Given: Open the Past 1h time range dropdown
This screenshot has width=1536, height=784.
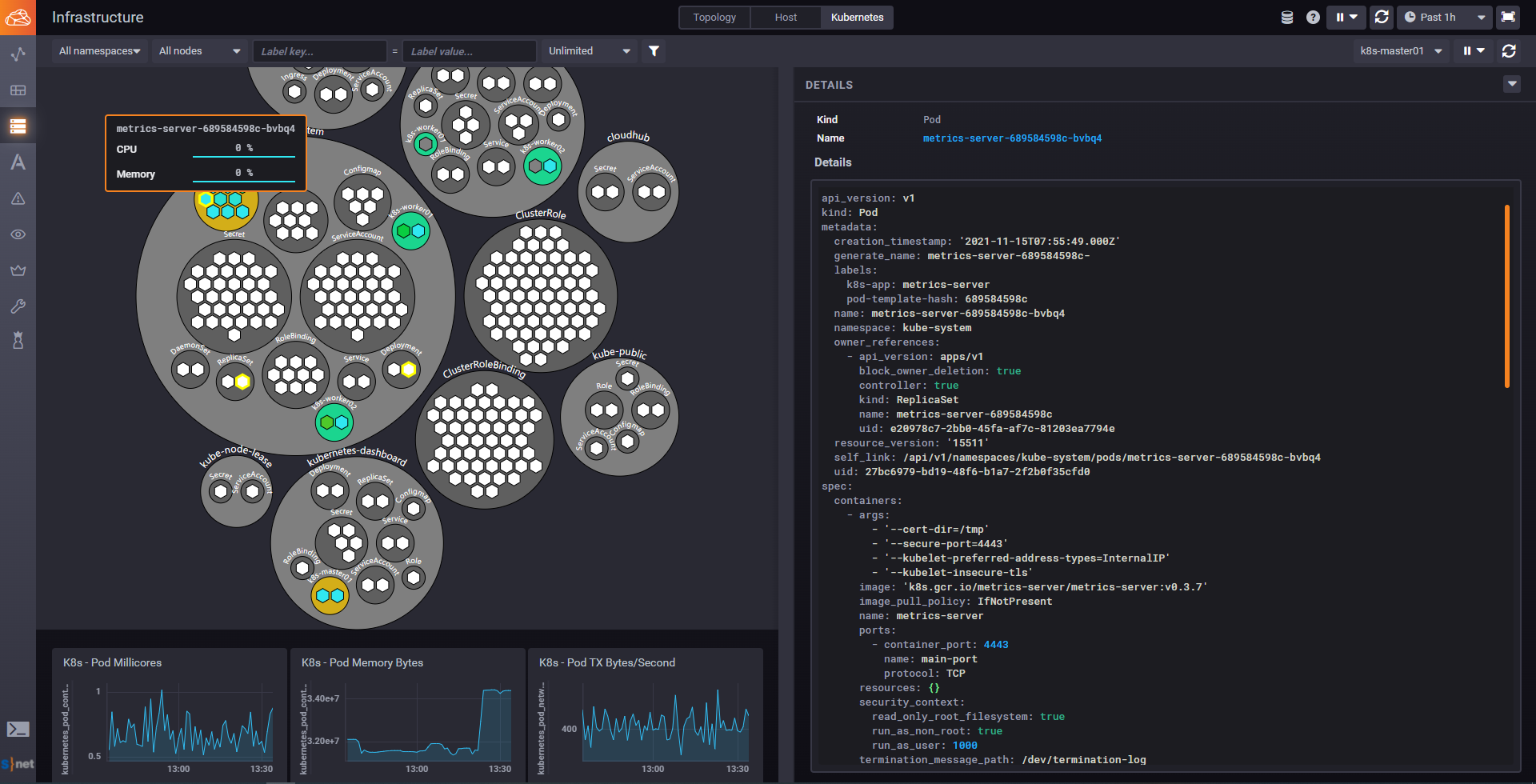Looking at the screenshot, I should [1445, 17].
